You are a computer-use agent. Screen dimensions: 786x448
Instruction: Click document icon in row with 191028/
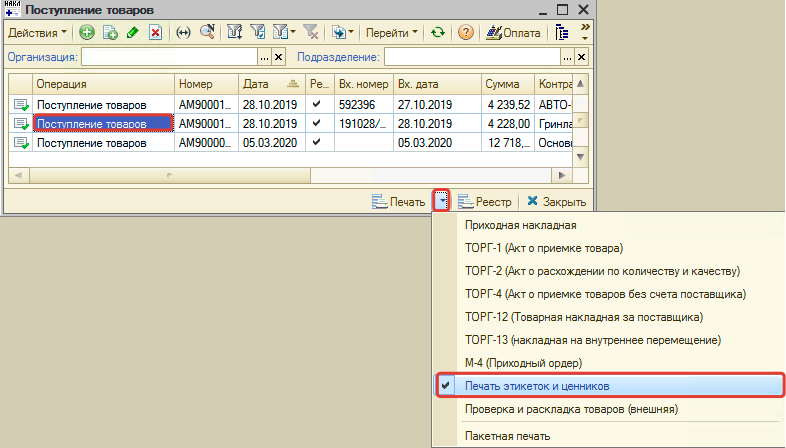pos(21,124)
